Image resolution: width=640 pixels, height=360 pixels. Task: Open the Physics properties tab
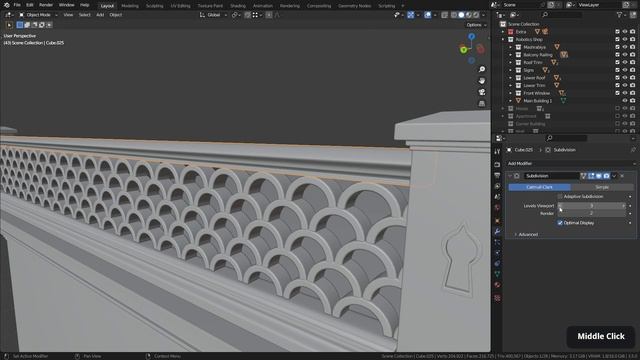tap(497, 253)
